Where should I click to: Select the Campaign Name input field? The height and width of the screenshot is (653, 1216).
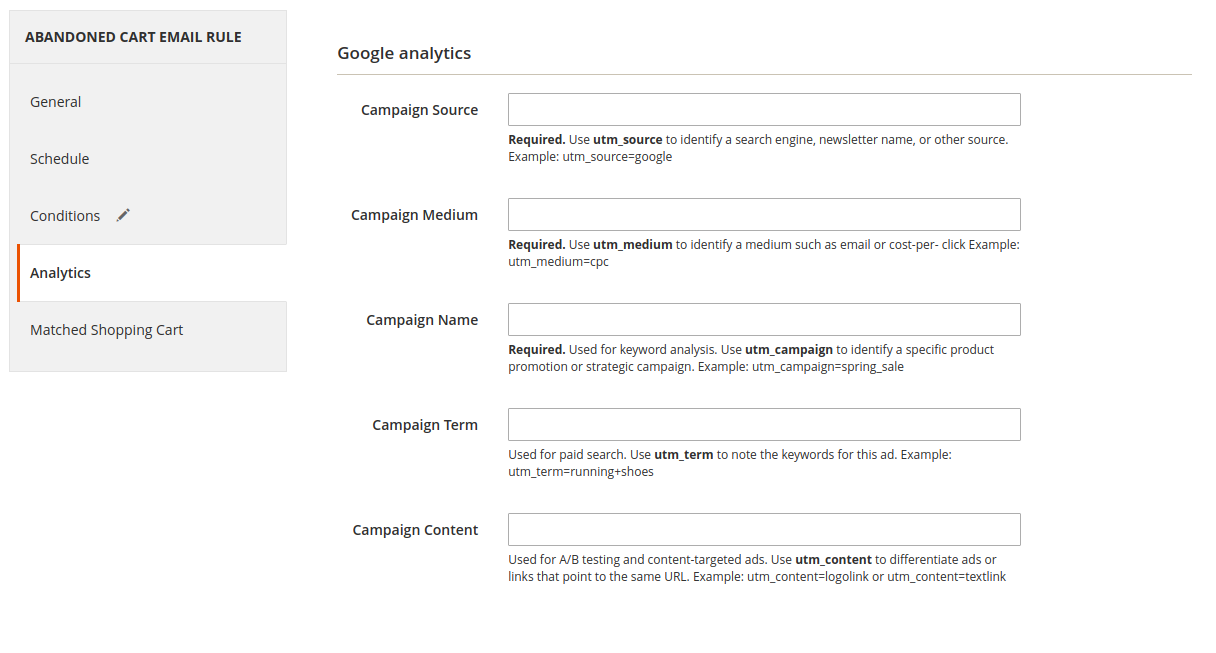tap(764, 320)
